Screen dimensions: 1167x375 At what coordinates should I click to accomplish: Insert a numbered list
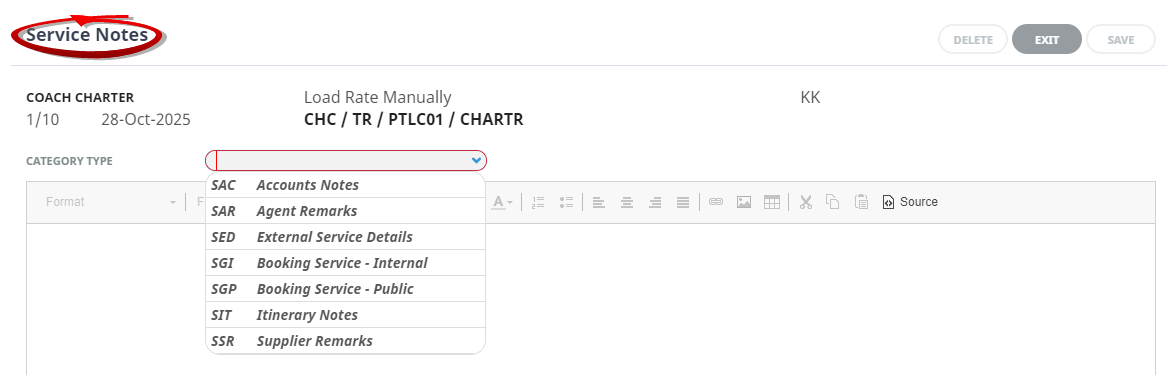(540, 202)
